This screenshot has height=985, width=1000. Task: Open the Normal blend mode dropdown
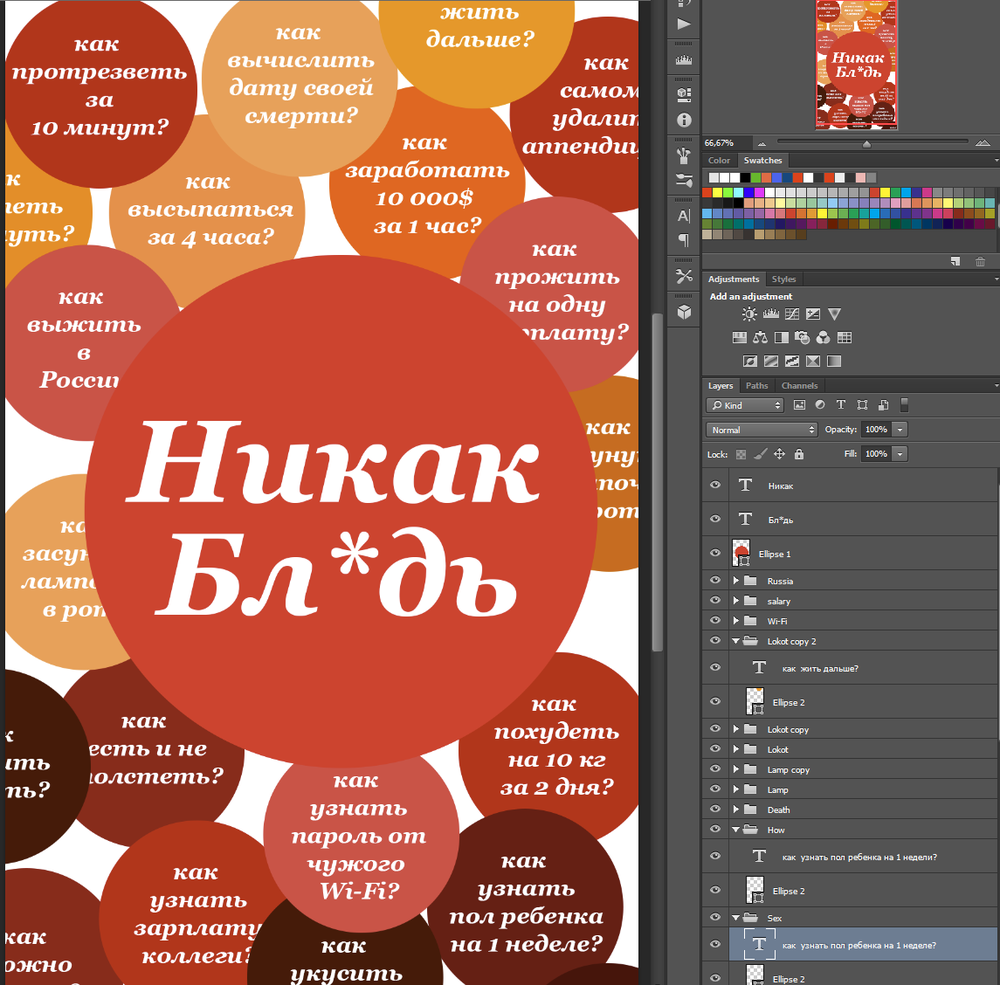pos(762,430)
